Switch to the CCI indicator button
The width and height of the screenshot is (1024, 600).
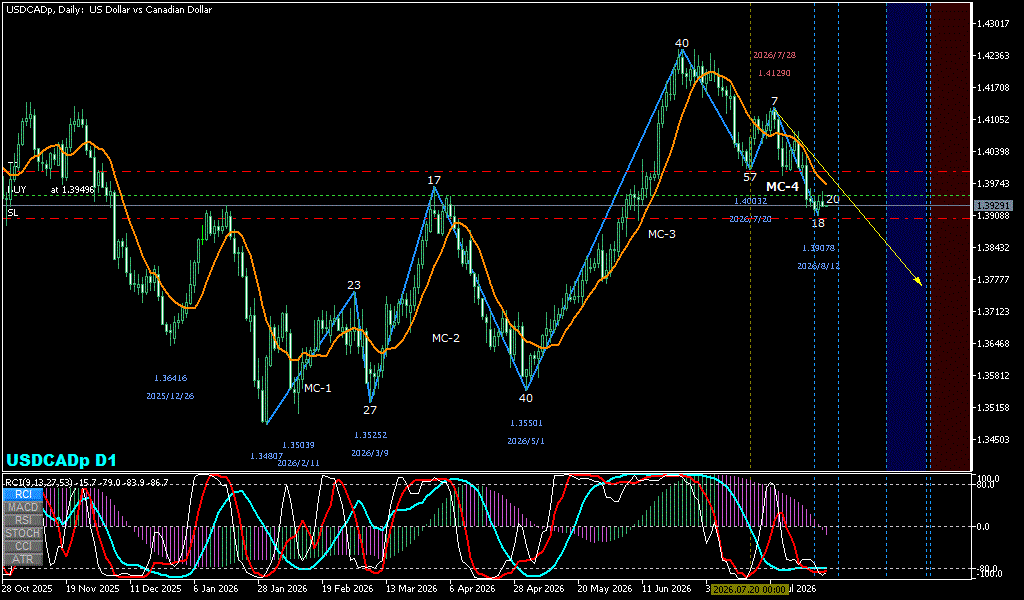point(24,546)
